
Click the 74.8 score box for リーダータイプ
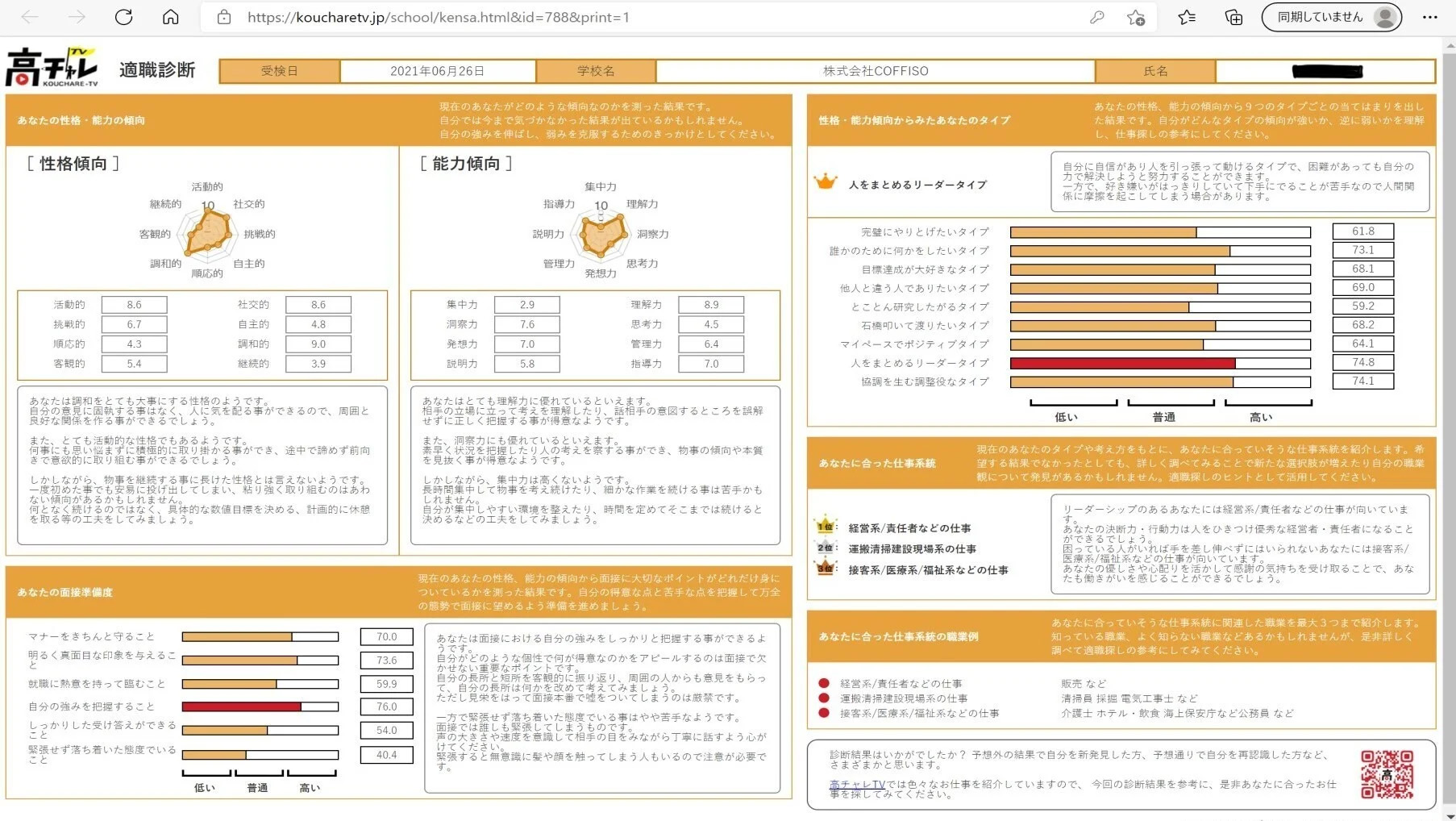coord(1362,363)
